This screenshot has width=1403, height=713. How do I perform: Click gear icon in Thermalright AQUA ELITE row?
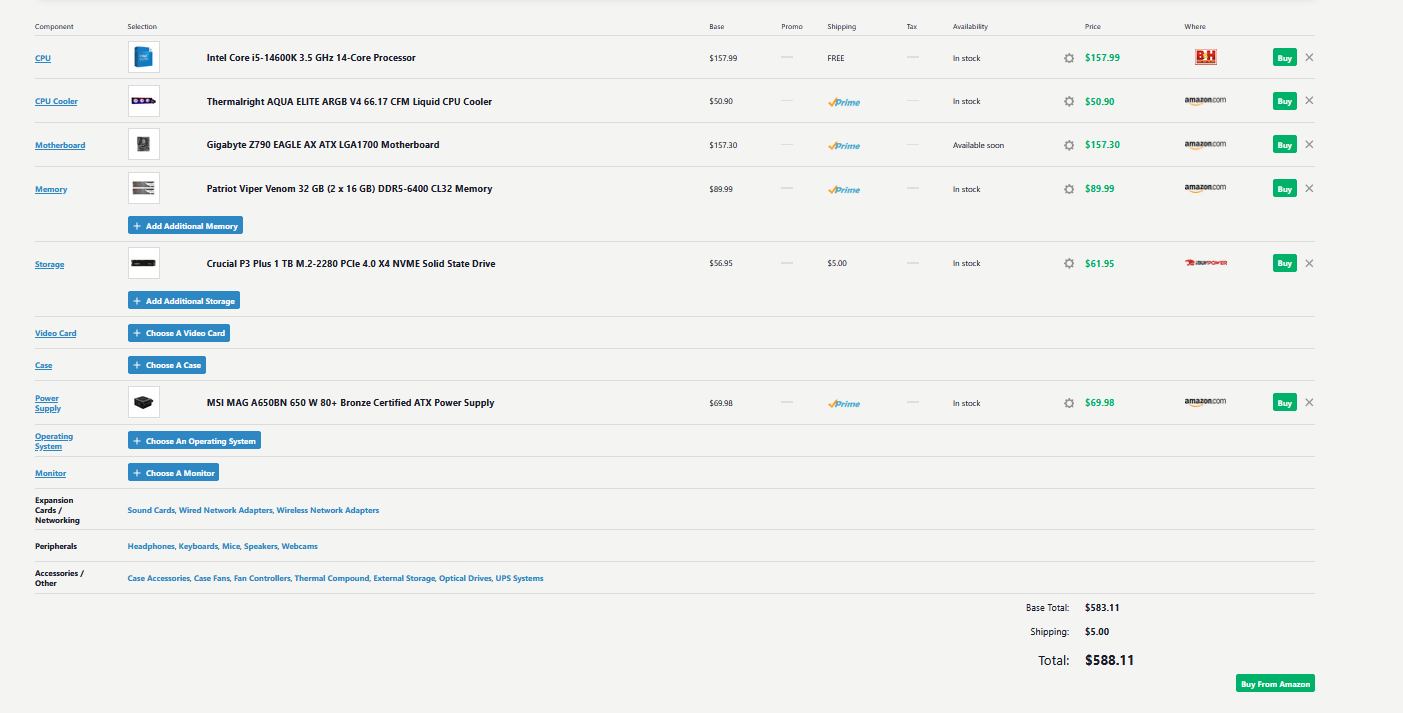point(1069,101)
